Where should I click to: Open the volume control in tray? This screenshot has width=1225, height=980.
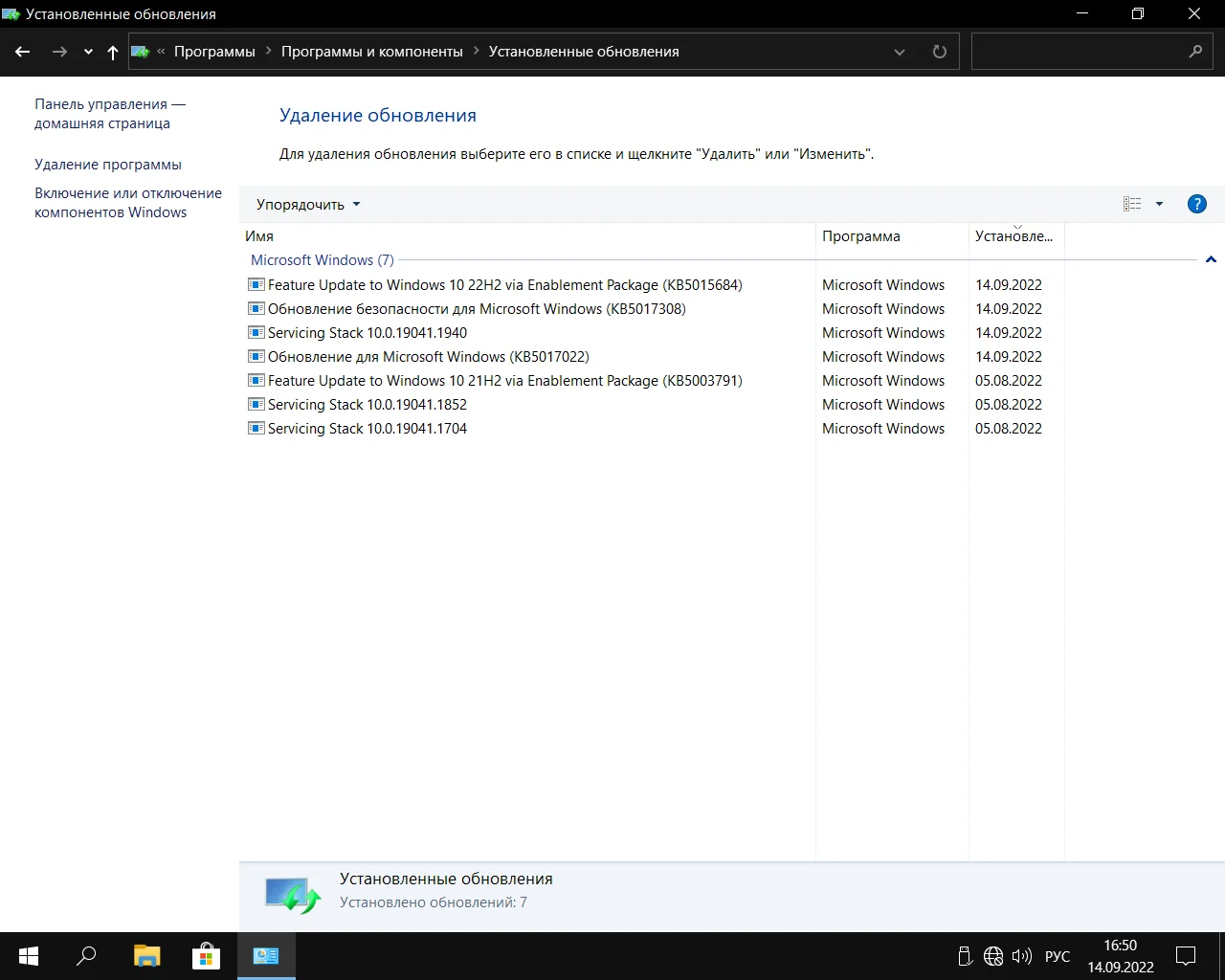[1022, 956]
